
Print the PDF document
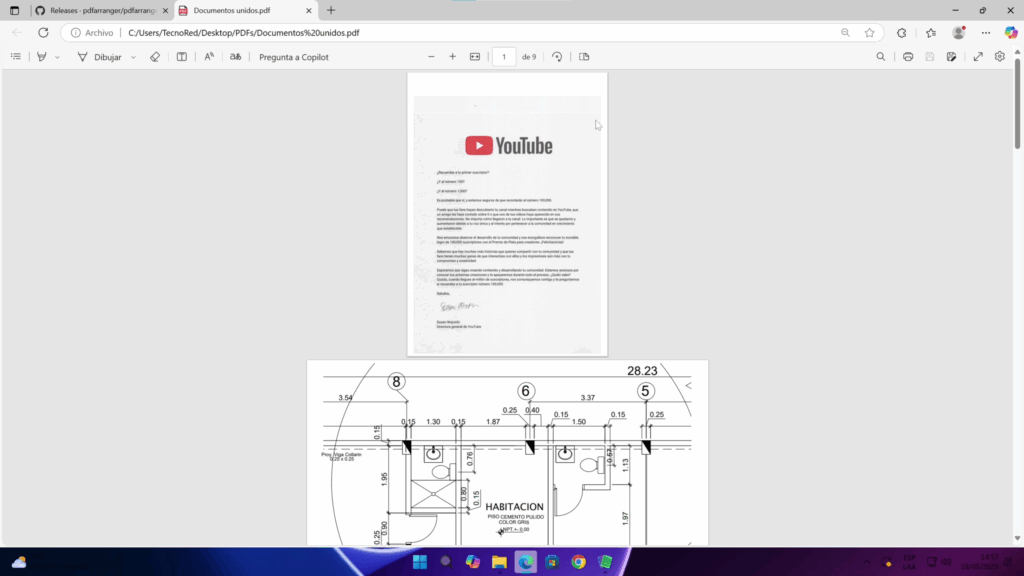coord(908,57)
